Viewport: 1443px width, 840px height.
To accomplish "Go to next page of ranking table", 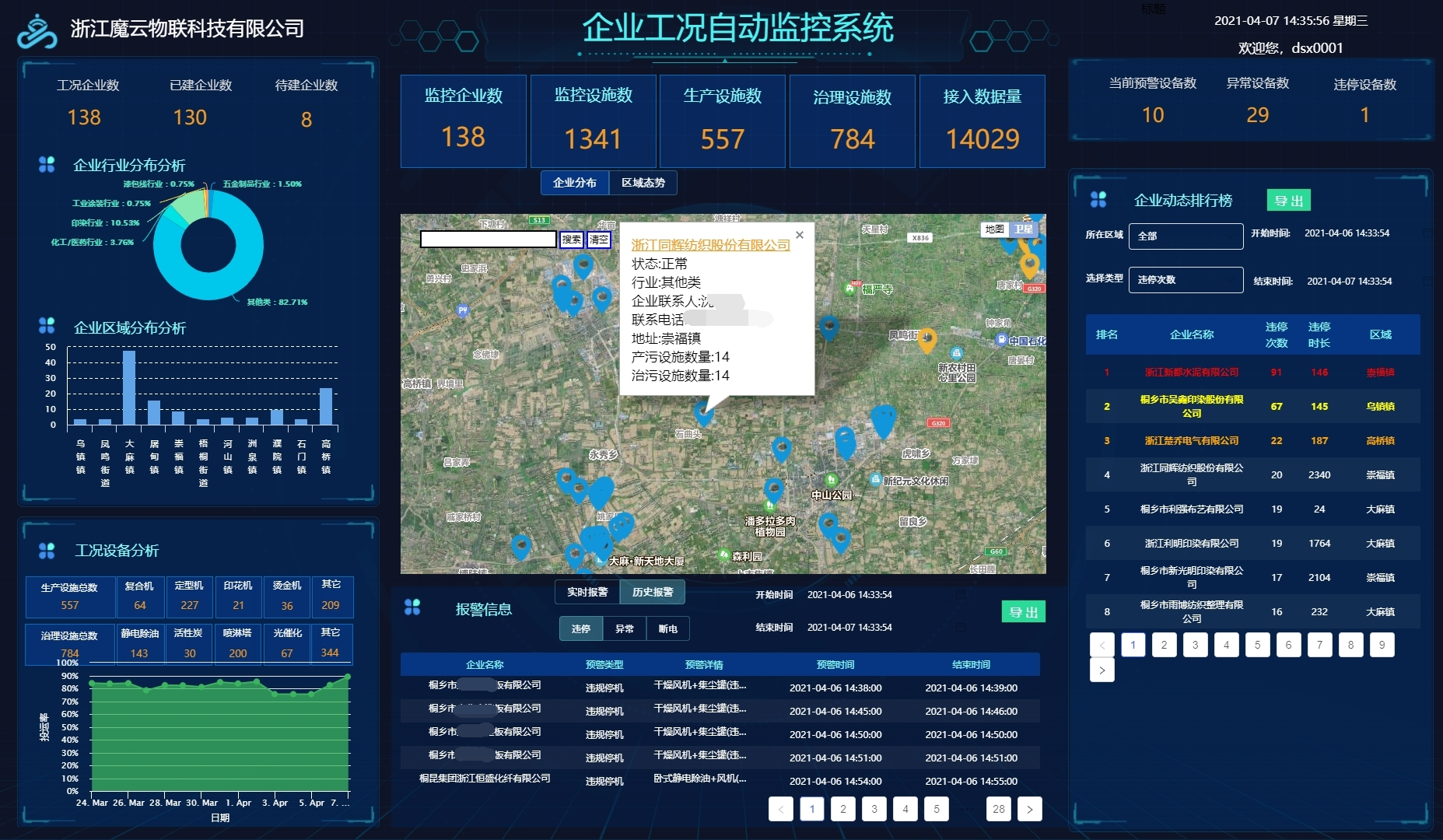I will 1102,670.
